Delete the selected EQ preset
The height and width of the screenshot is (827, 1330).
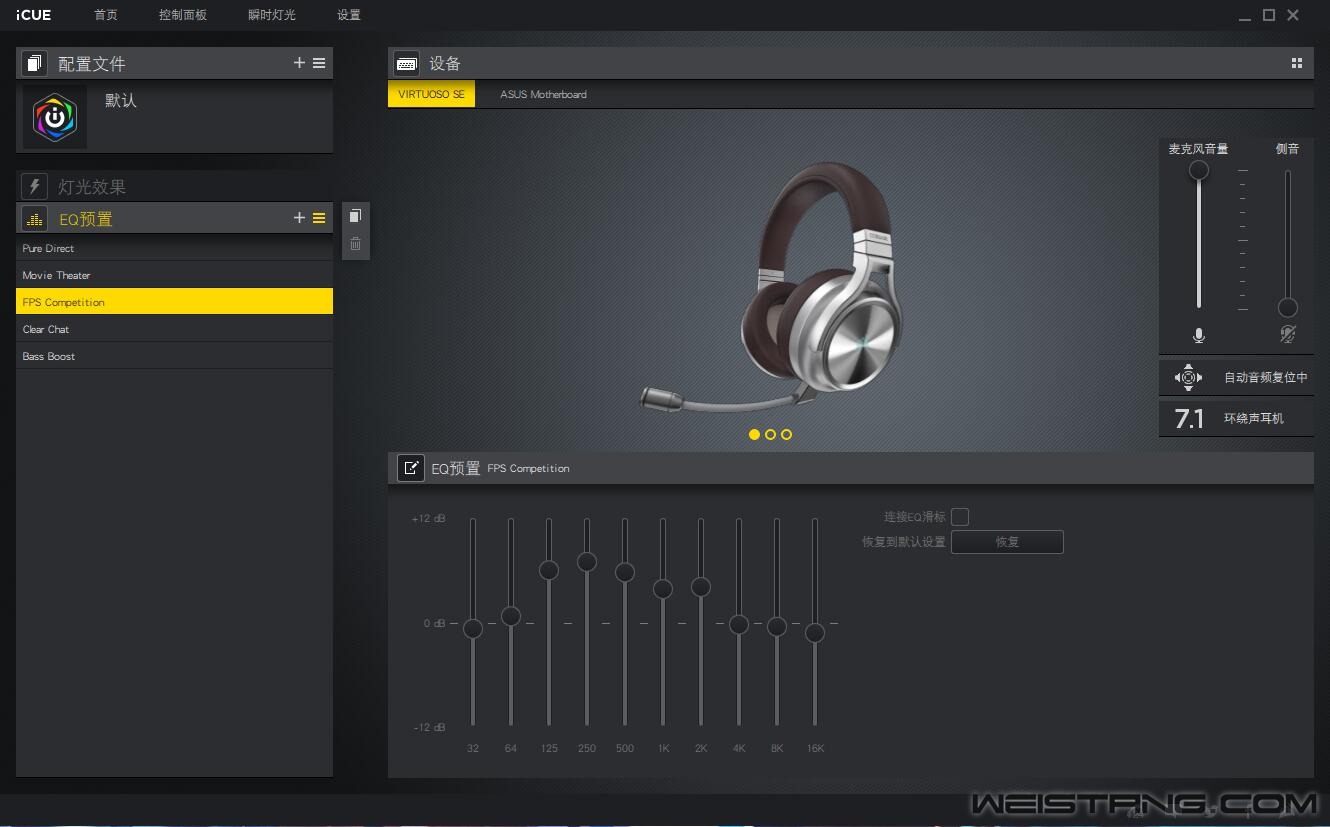355,243
